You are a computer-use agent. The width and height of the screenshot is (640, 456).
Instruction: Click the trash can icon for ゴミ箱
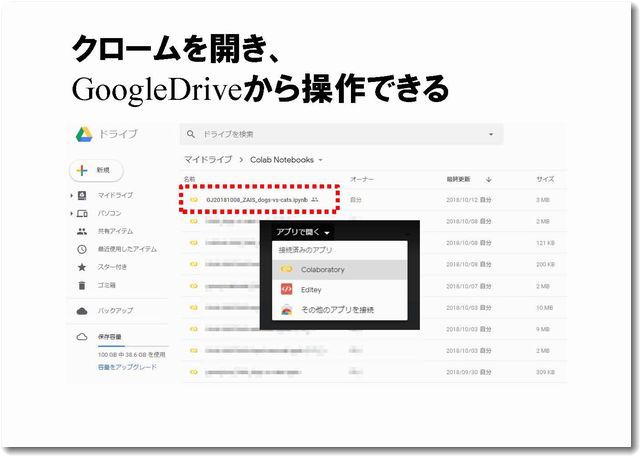coord(82,285)
